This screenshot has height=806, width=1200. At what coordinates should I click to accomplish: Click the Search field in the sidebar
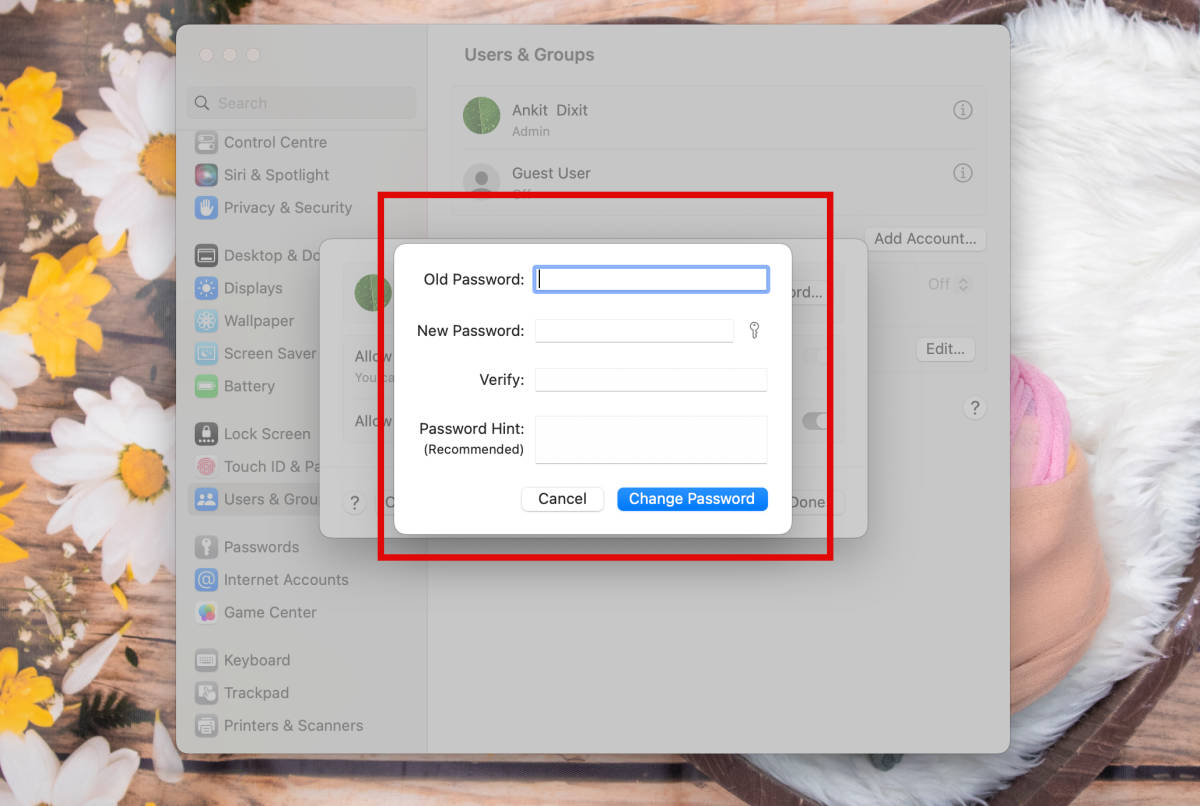[300, 103]
